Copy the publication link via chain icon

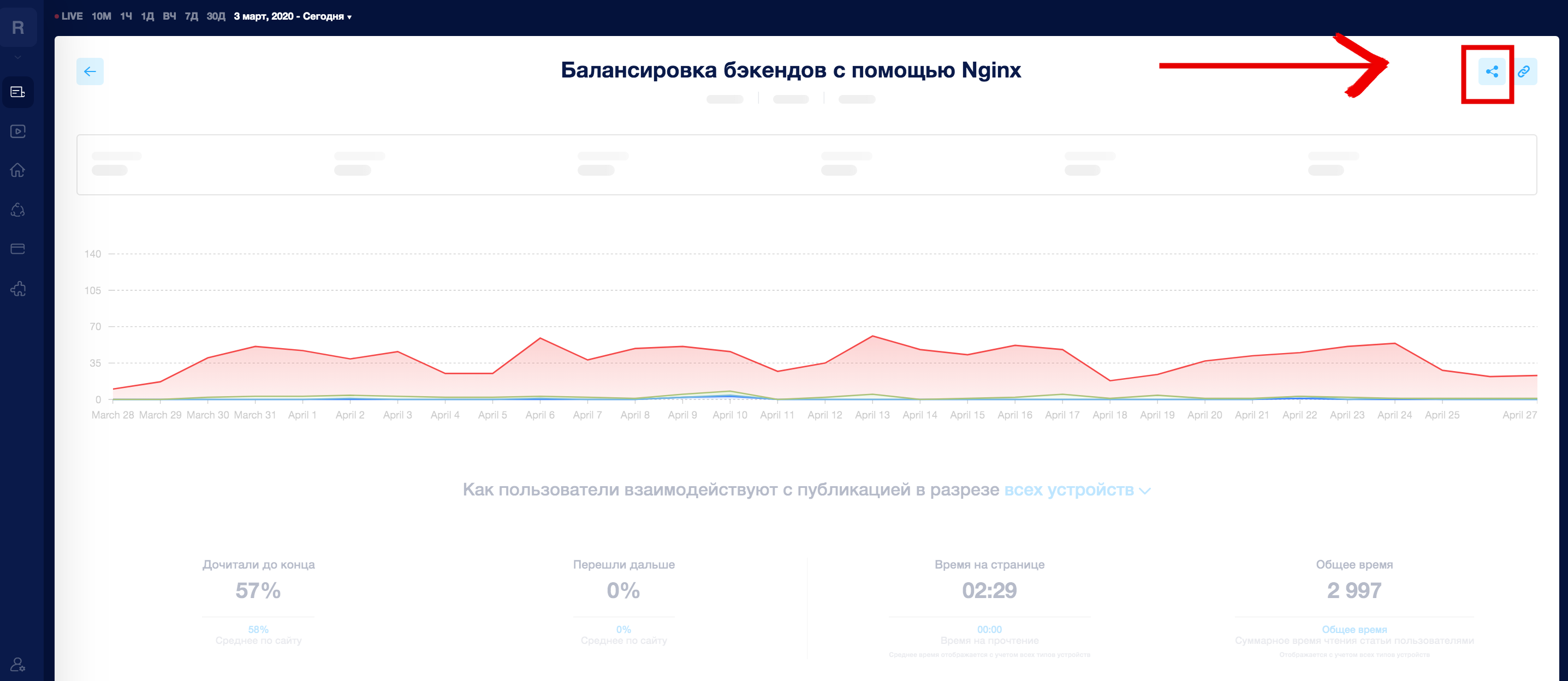1524,72
